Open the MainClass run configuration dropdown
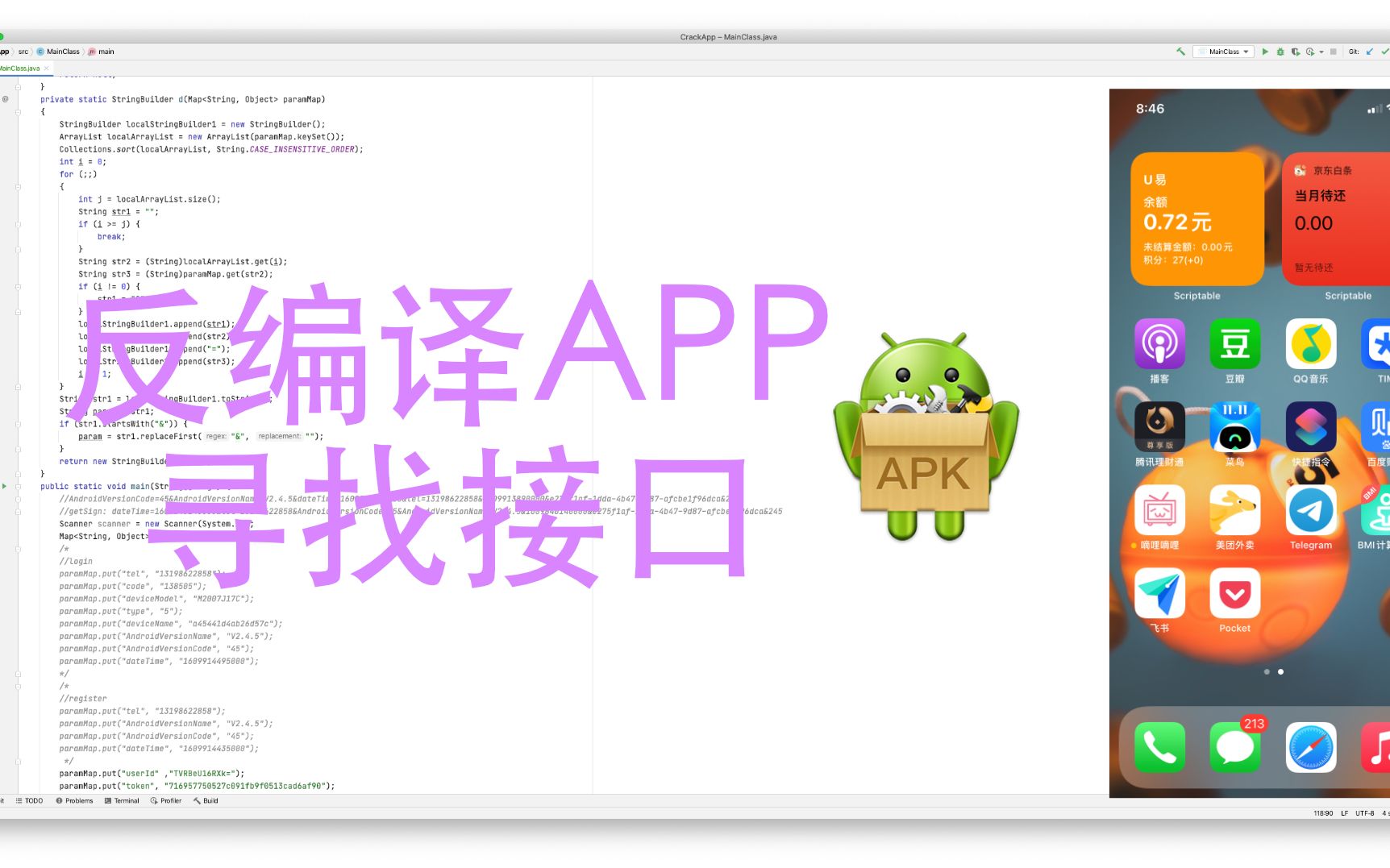 click(1224, 51)
